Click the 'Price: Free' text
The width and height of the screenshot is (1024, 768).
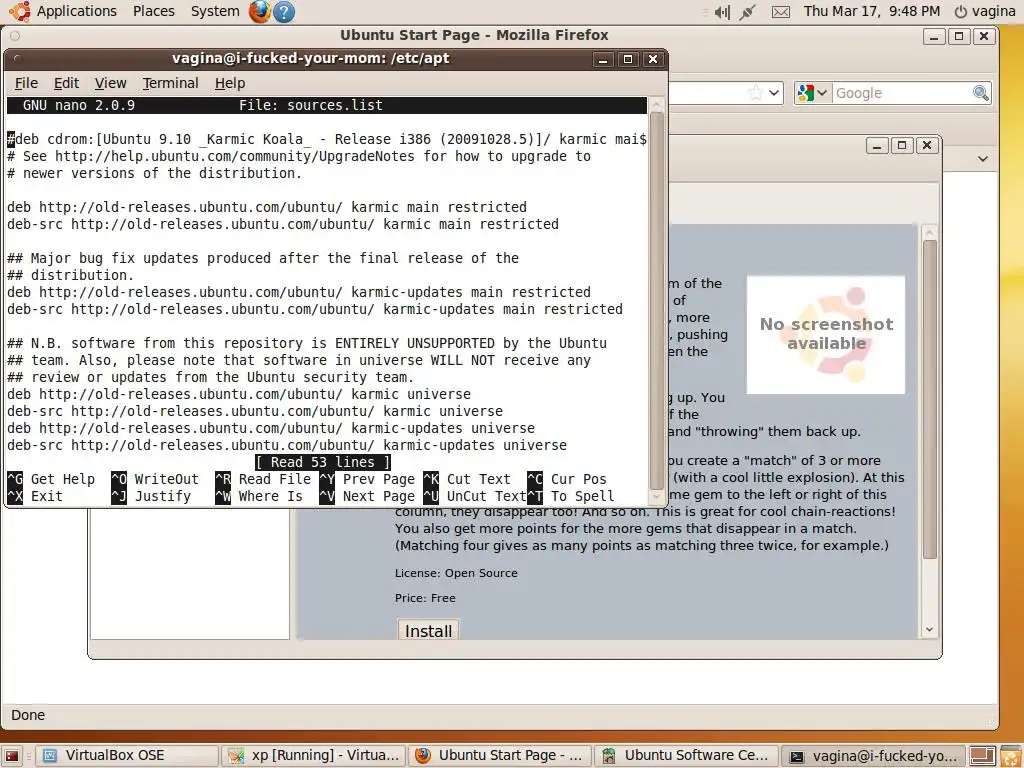pos(425,598)
